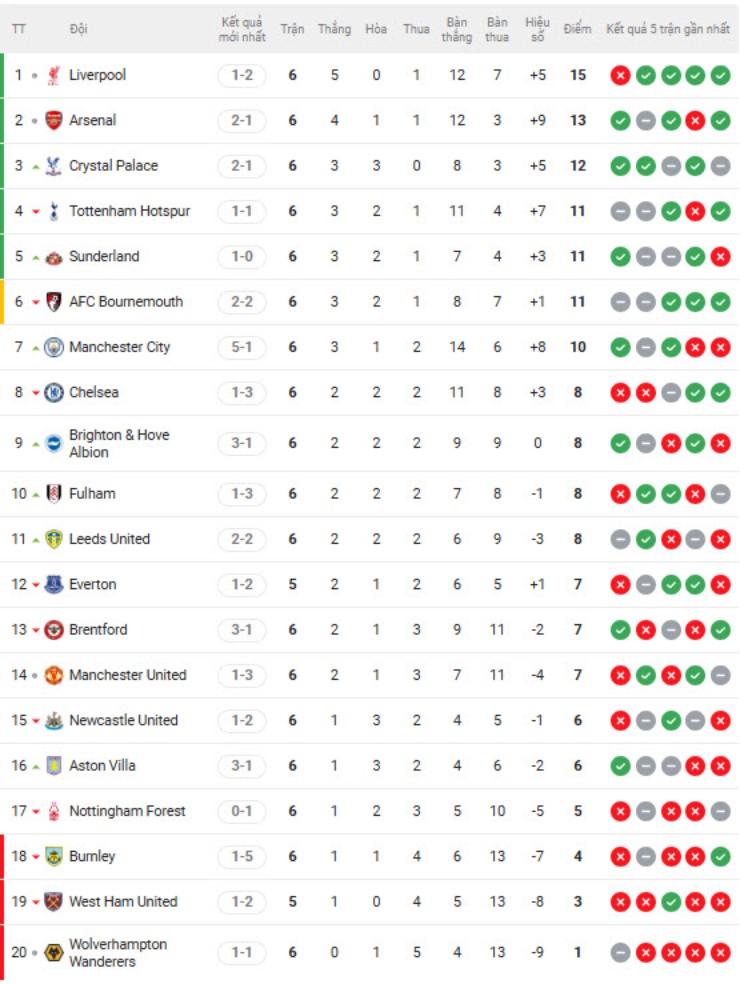Screen dimensions: 740x984
Task: Click the Wolverhampton Wanderers crest icon
Action: pyautogui.click(x=54, y=953)
